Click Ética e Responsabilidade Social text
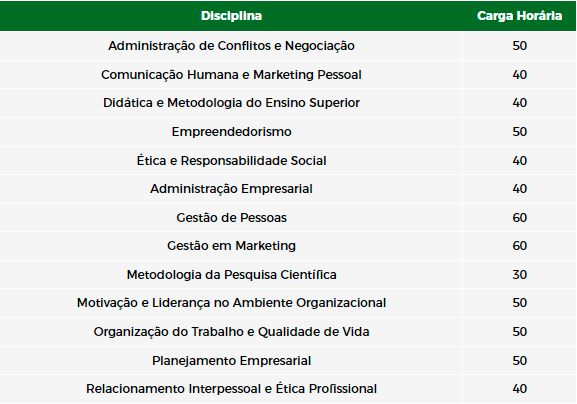 [231, 161]
